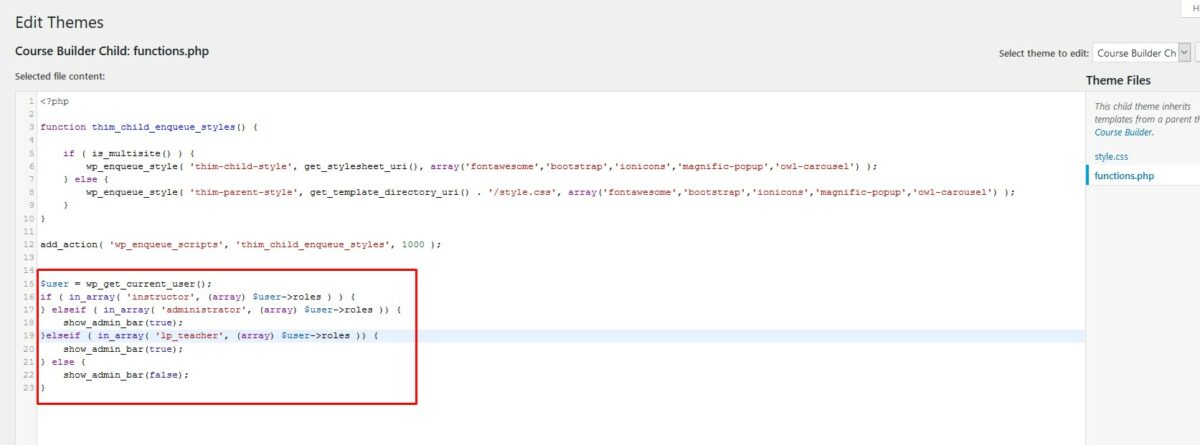Image resolution: width=1200 pixels, height=445 pixels.
Task: Click gutter line number 23
Action: (x=29, y=388)
